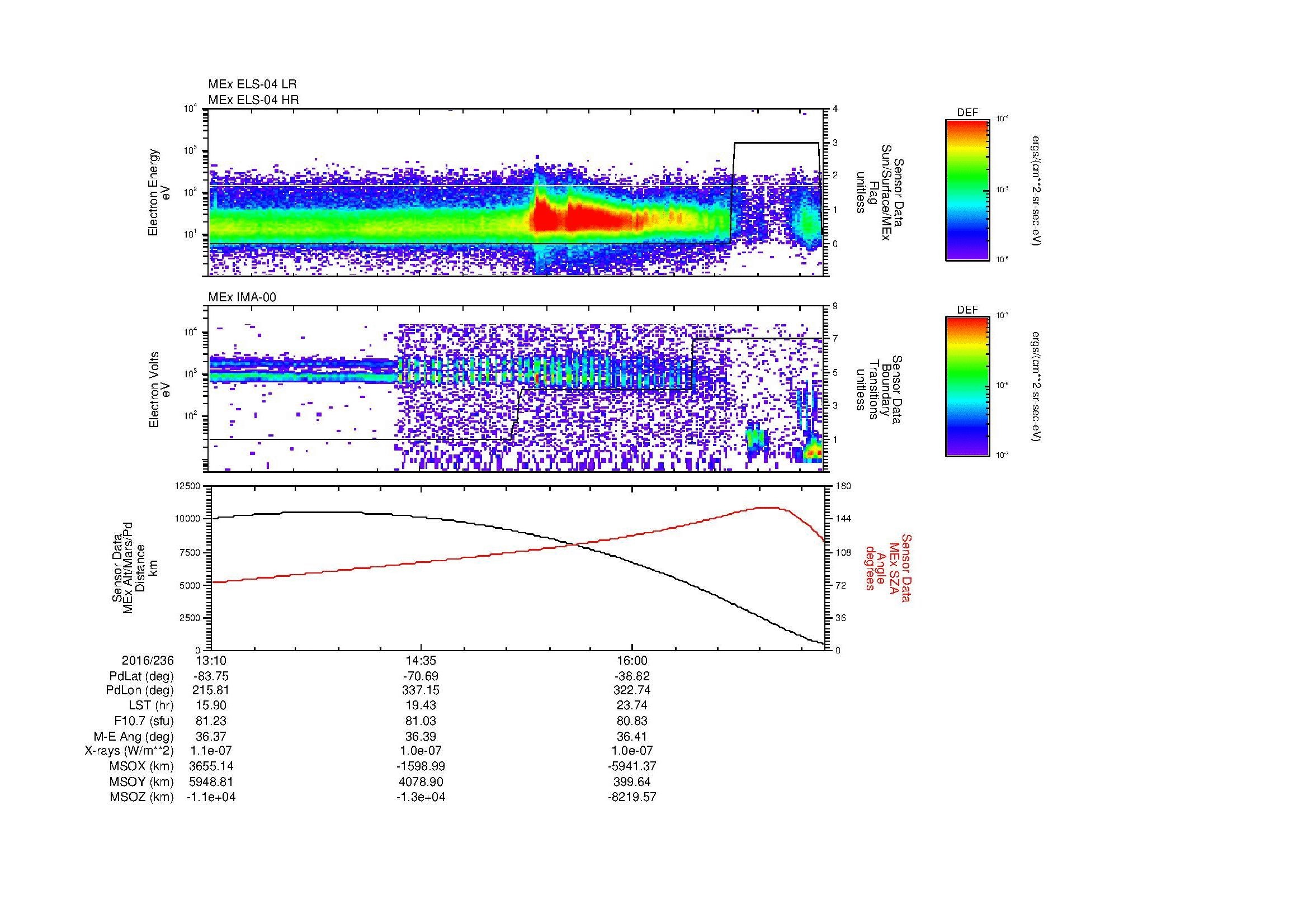Click the 180 tick on SZA axis
The image size is (1308, 924).
843,486
